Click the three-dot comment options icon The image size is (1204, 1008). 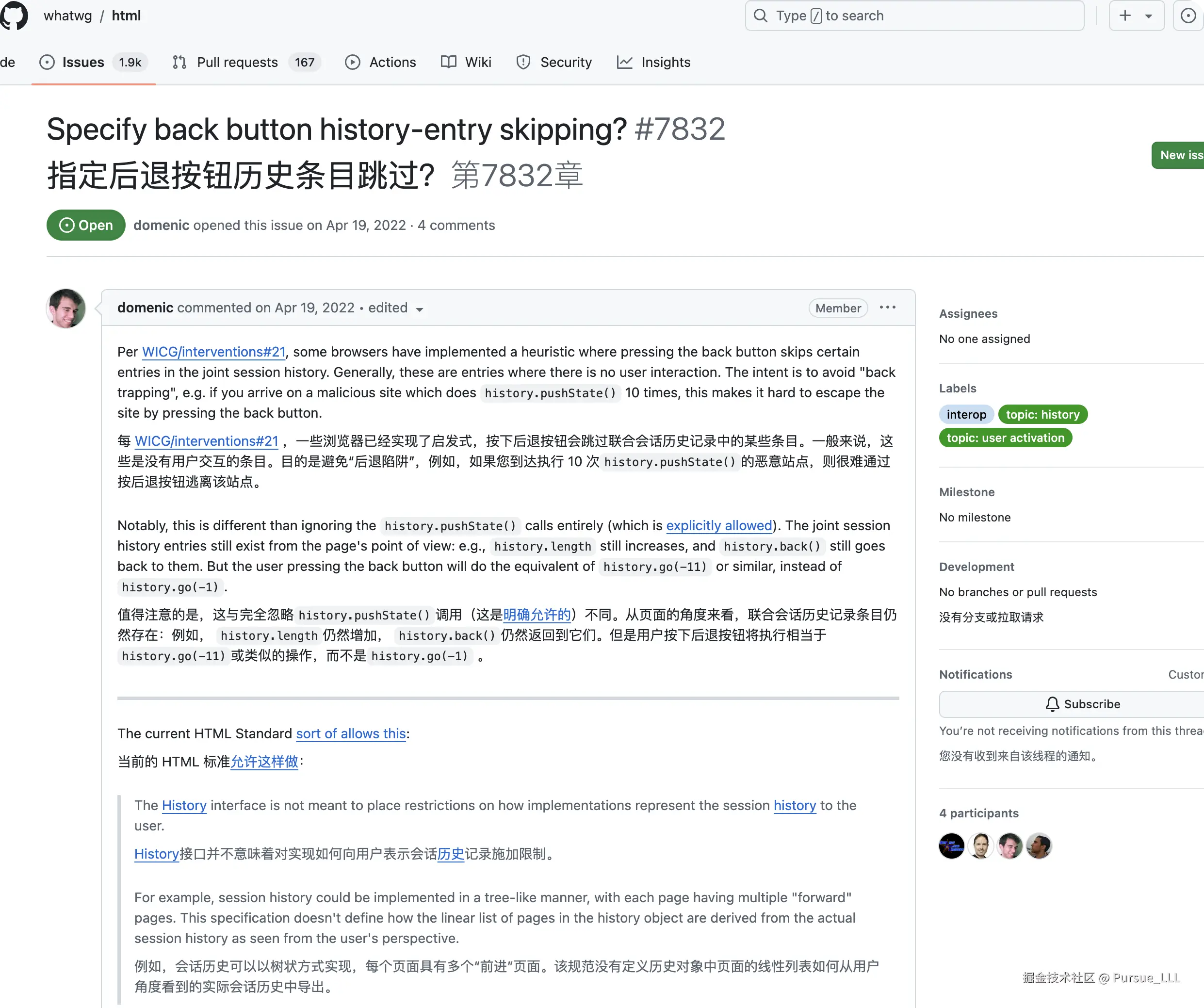(887, 308)
